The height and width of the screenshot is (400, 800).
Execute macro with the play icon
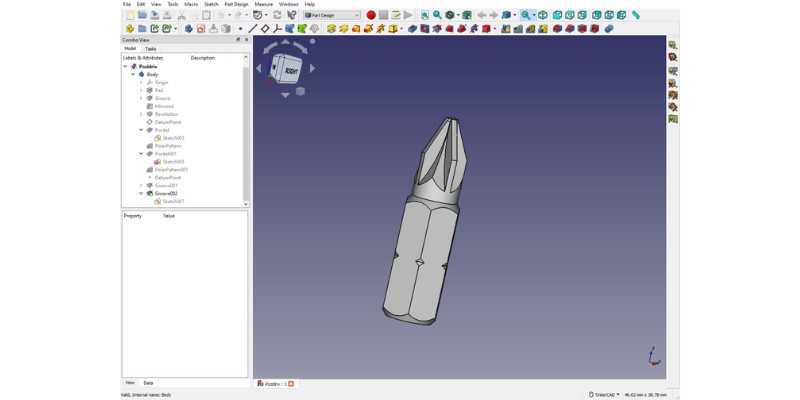tap(408, 15)
